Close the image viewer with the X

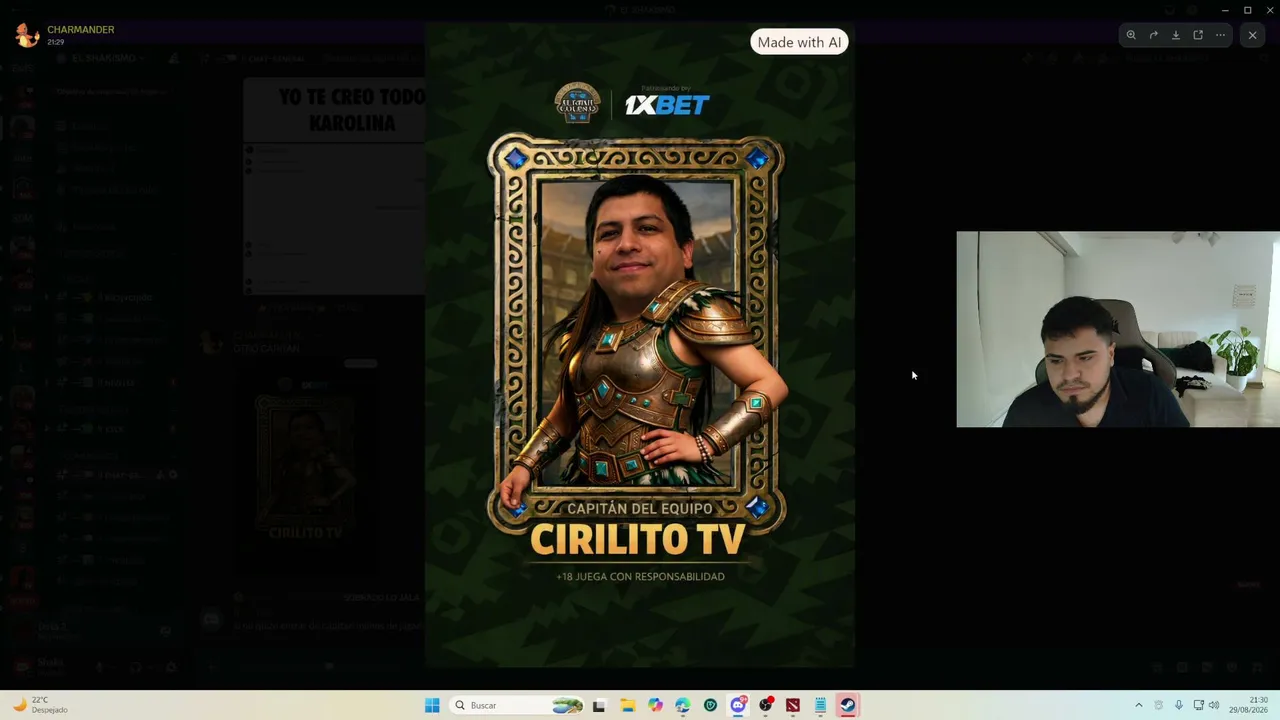pos(1252,35)
